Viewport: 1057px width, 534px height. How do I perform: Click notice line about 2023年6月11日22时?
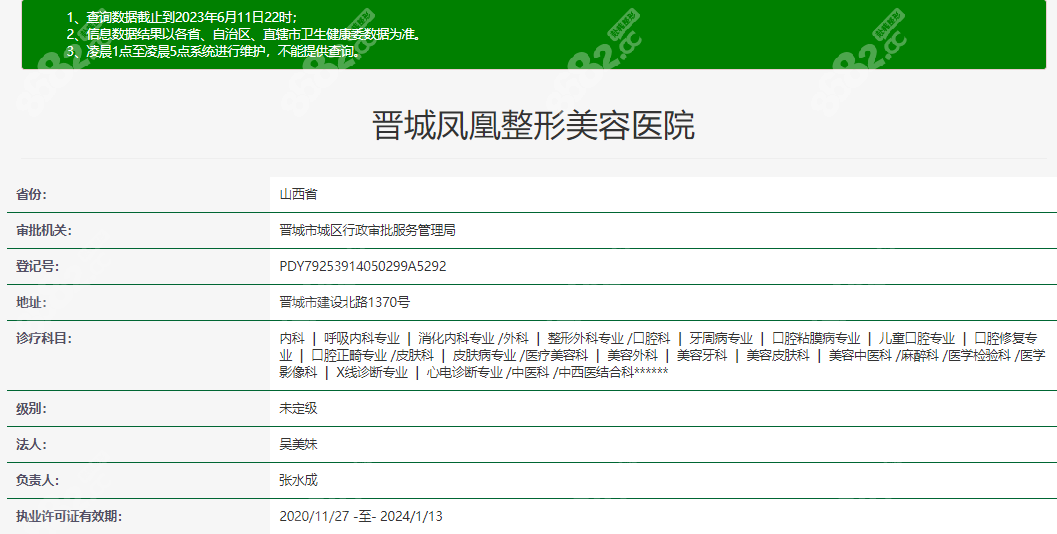182,18
